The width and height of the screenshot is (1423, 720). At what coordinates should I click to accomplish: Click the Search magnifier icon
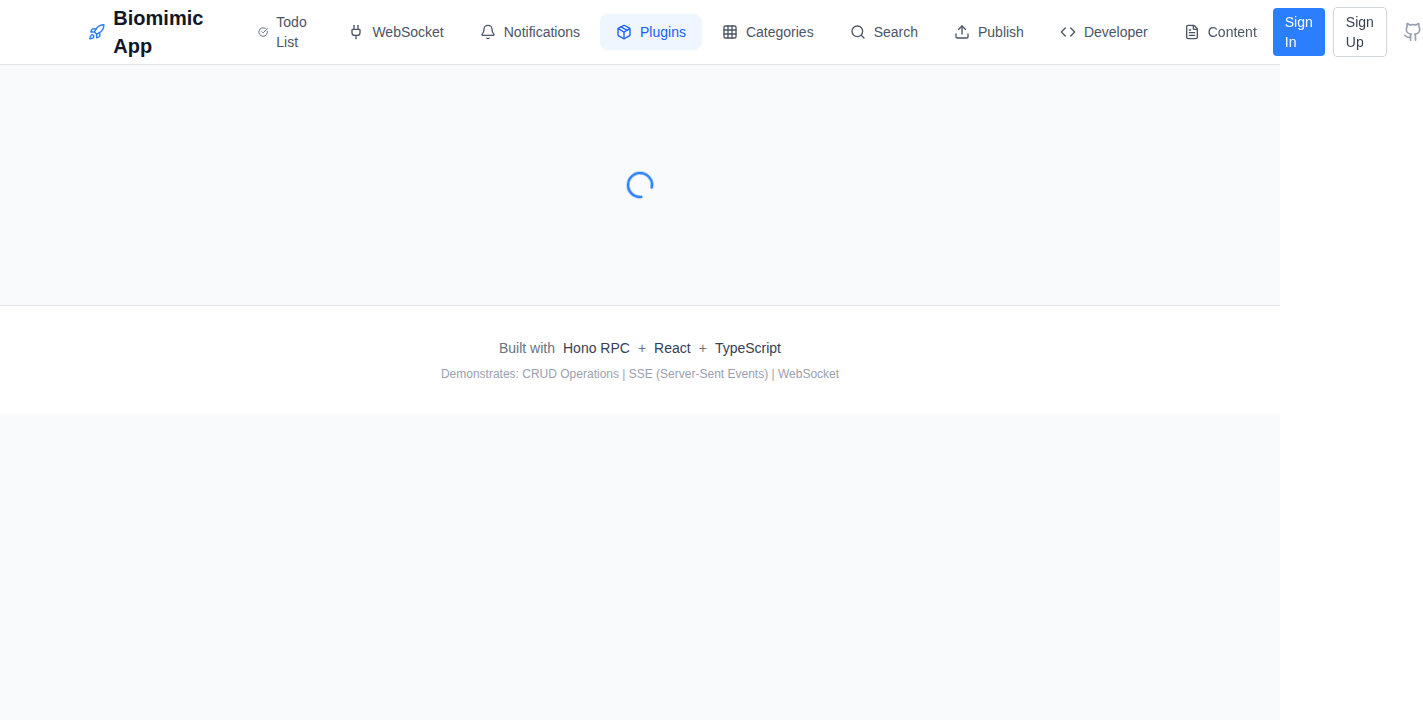[858, 32]
